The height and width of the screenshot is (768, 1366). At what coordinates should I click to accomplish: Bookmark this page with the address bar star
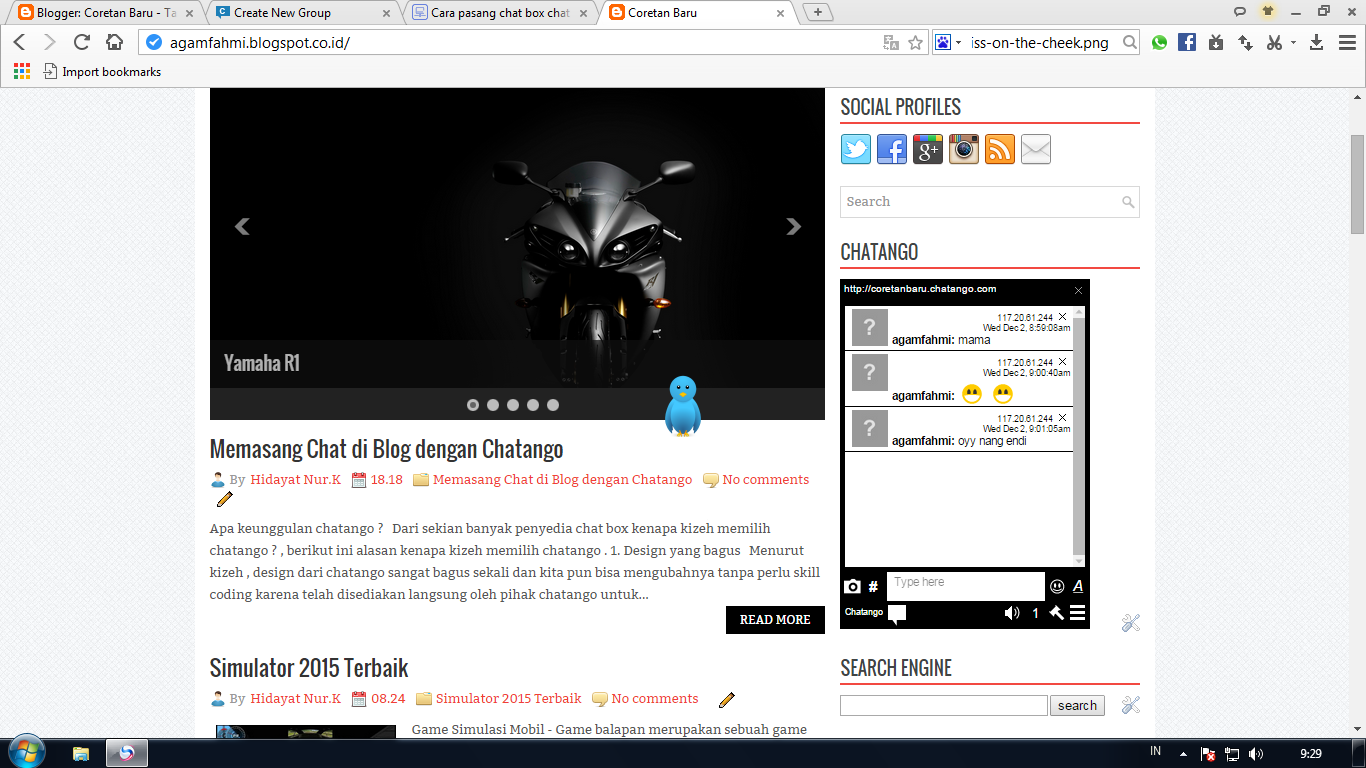coord(915,42)
